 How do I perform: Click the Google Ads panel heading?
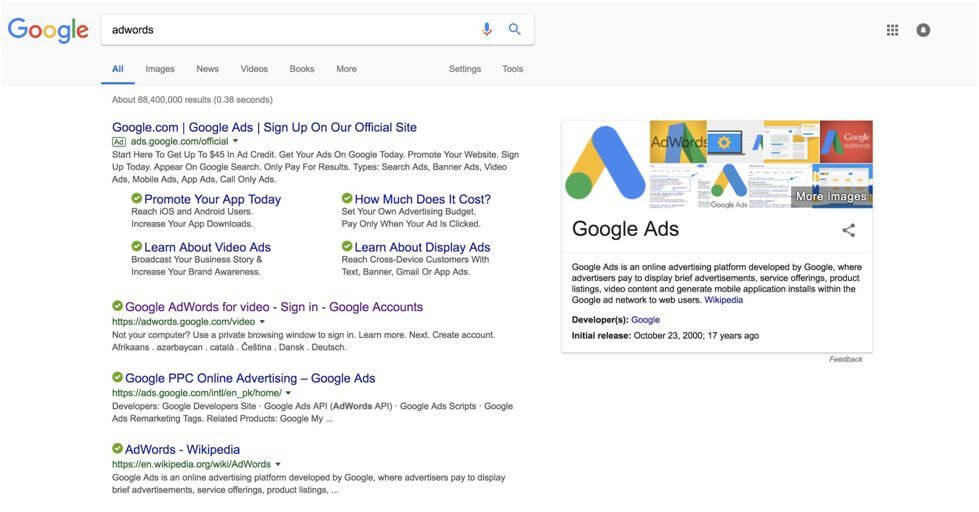[x=625, y=229]
